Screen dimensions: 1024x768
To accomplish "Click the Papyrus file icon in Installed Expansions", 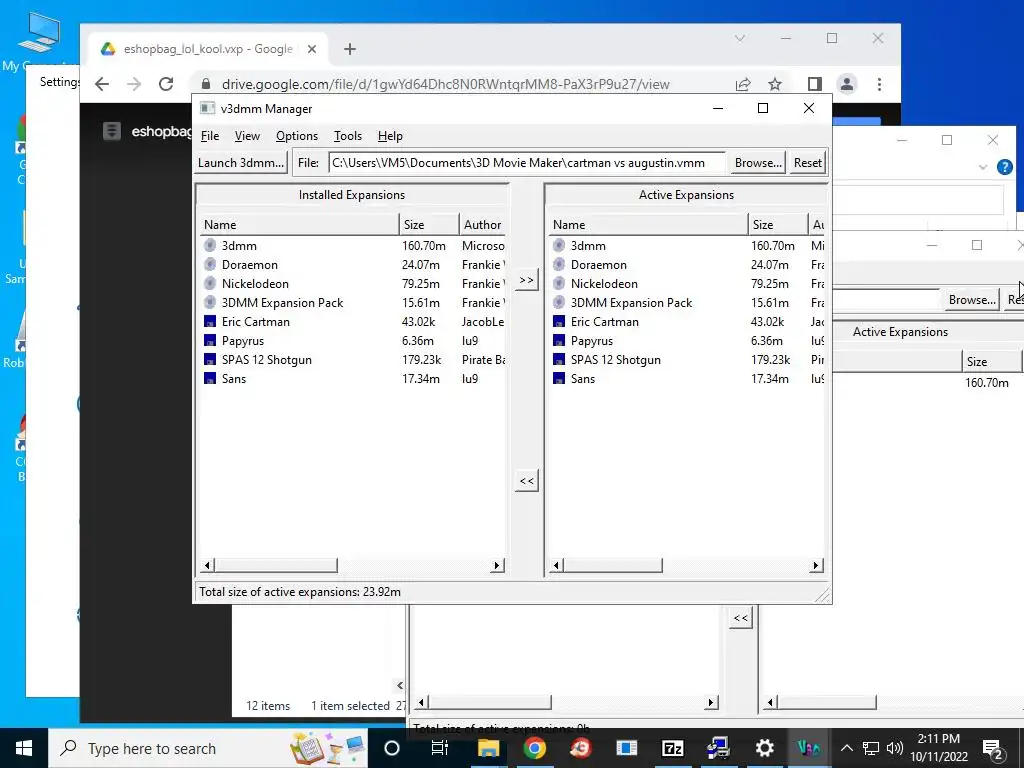I will (210, 340).
